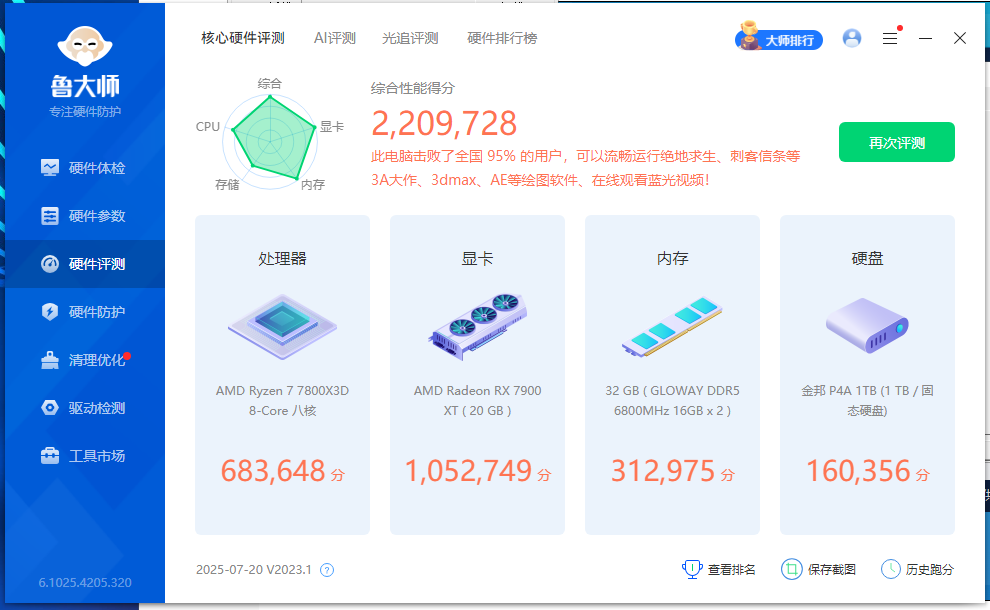Click the 鲁大师 mascot logo
990x610 pixels.
tap(85, 46)
